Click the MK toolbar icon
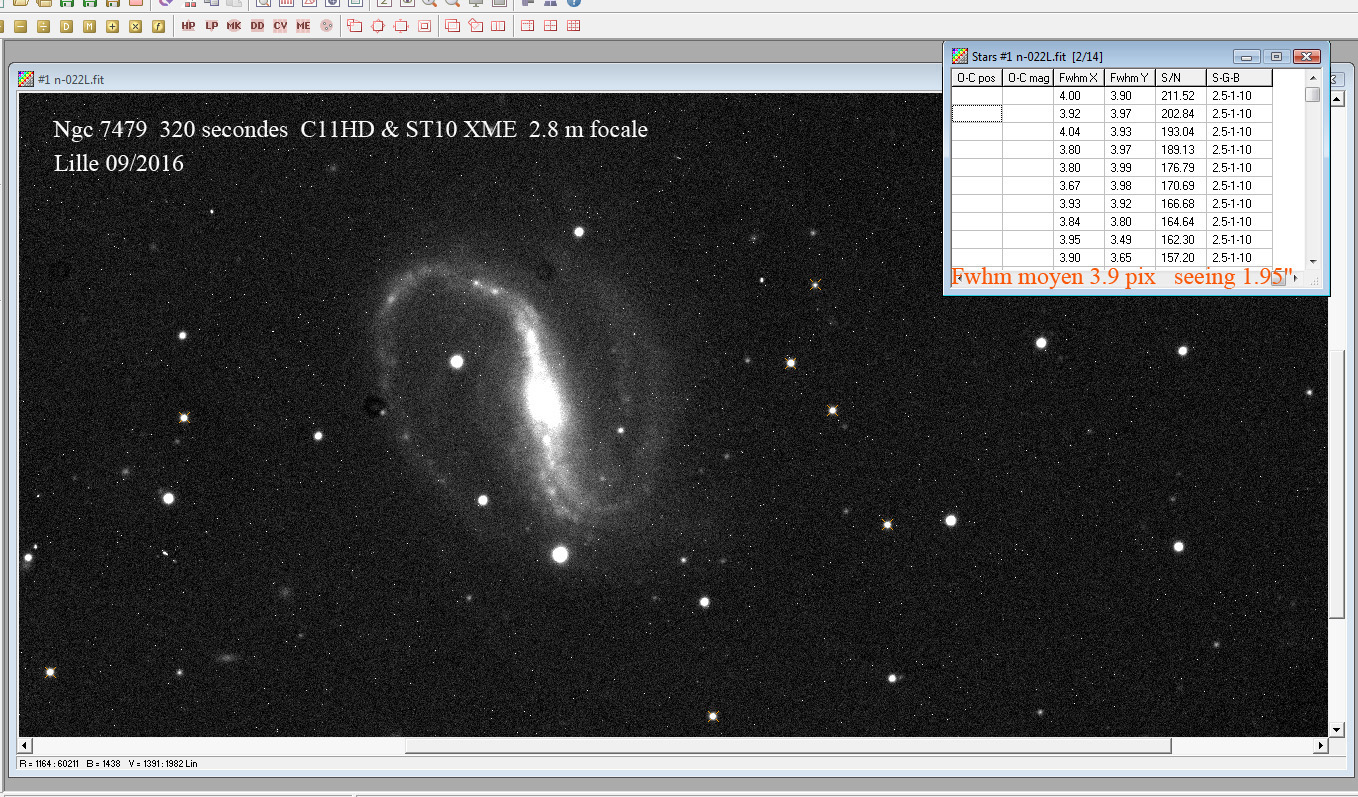Image resolution: width=1358 pixels, height=797 pixels. pyautogui.click(x=234, y=26)
